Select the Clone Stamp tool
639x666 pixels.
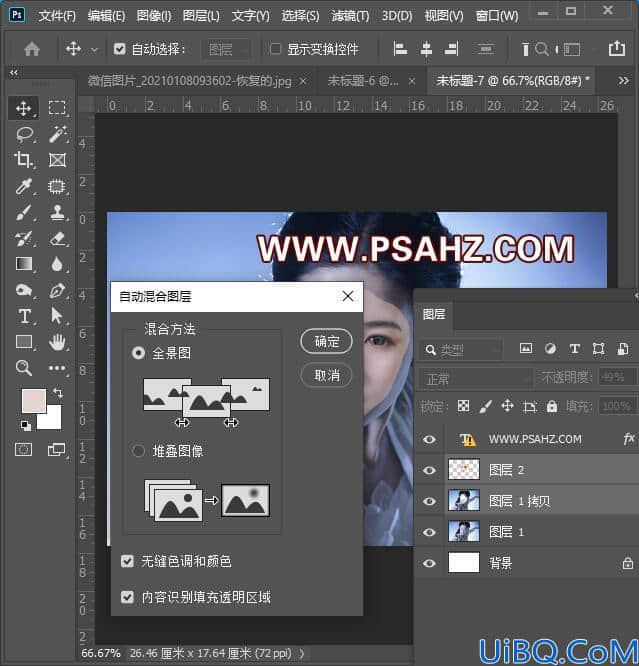57,212
